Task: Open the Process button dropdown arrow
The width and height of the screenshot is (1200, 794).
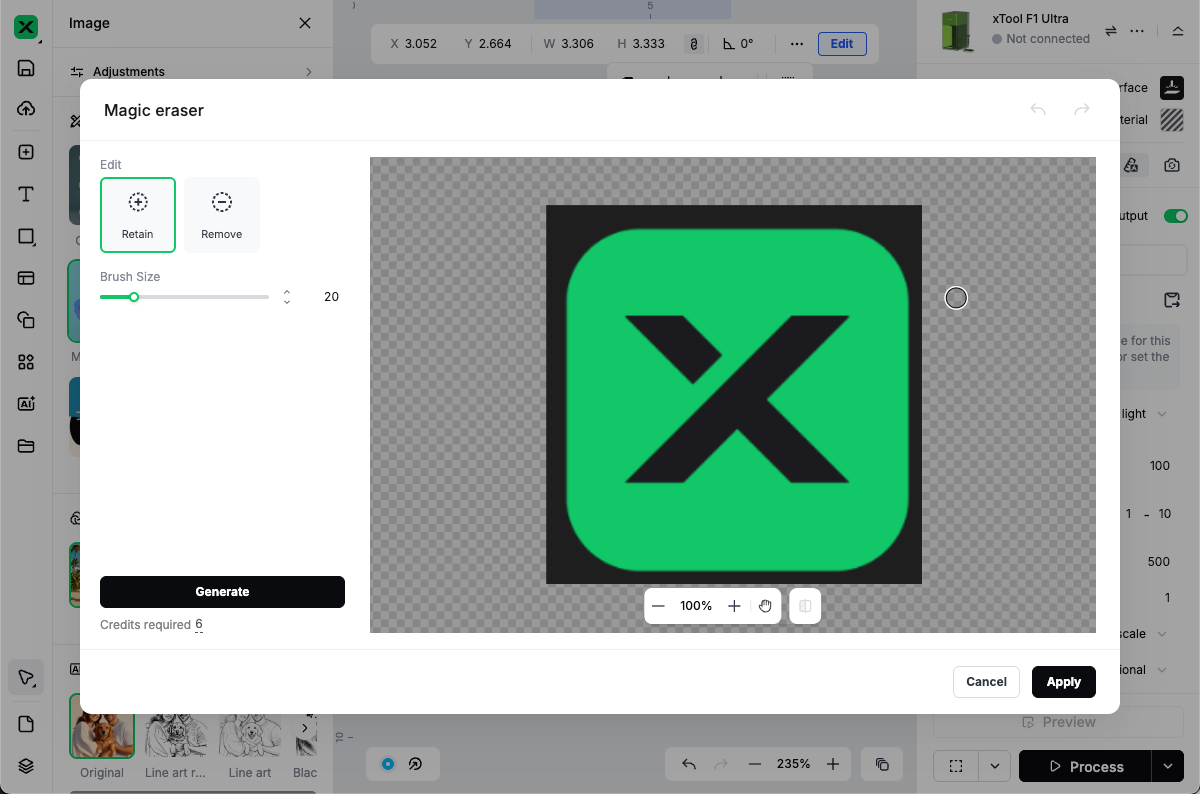Action: click(1167, 767)
